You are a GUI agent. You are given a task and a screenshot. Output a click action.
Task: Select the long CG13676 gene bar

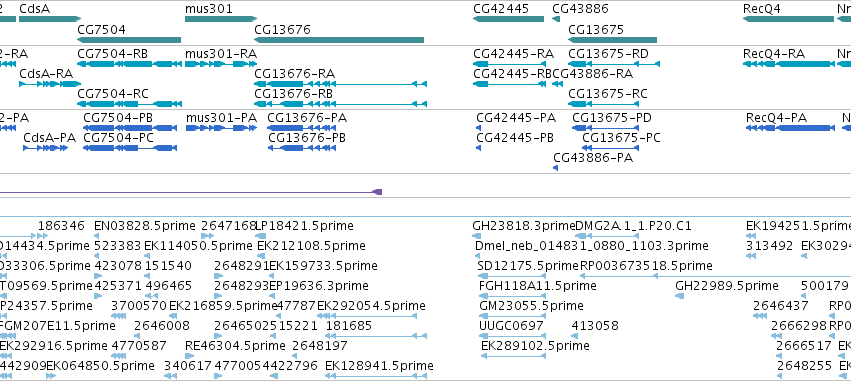click(339, 40)
